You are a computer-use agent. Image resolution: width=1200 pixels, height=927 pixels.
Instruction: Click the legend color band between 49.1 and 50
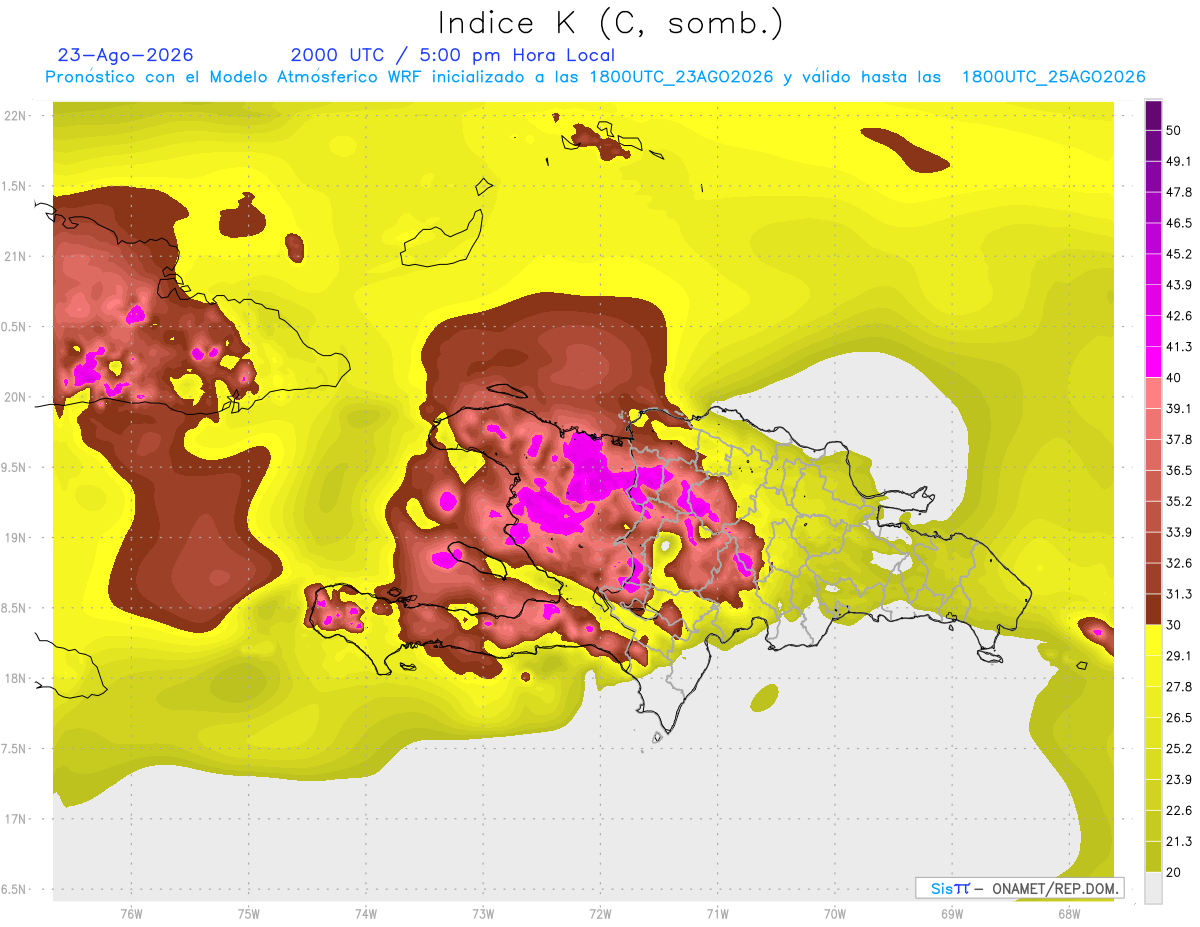pyautogui.click(x=1154, y=146)
